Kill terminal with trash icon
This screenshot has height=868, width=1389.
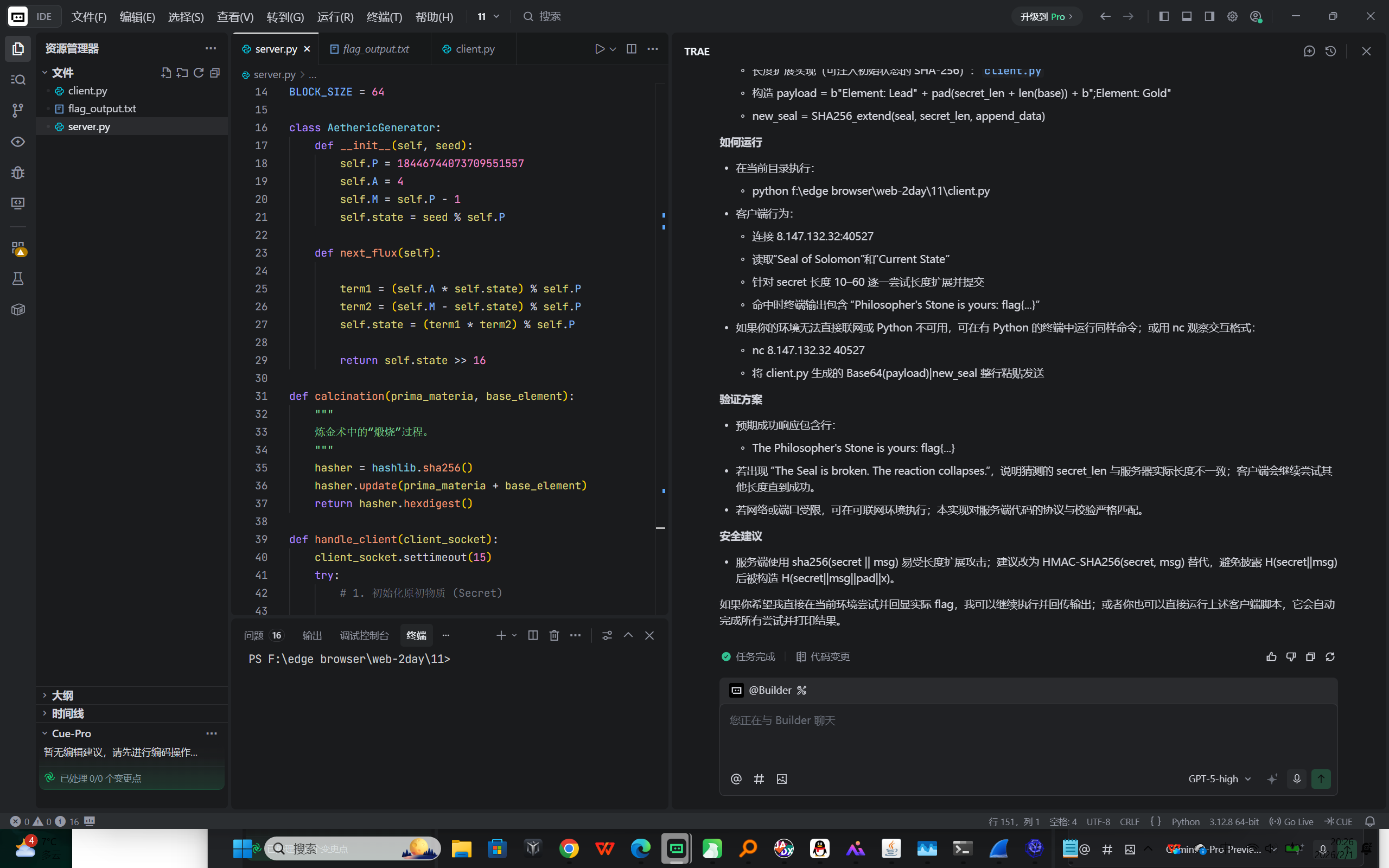coord(554,635)
